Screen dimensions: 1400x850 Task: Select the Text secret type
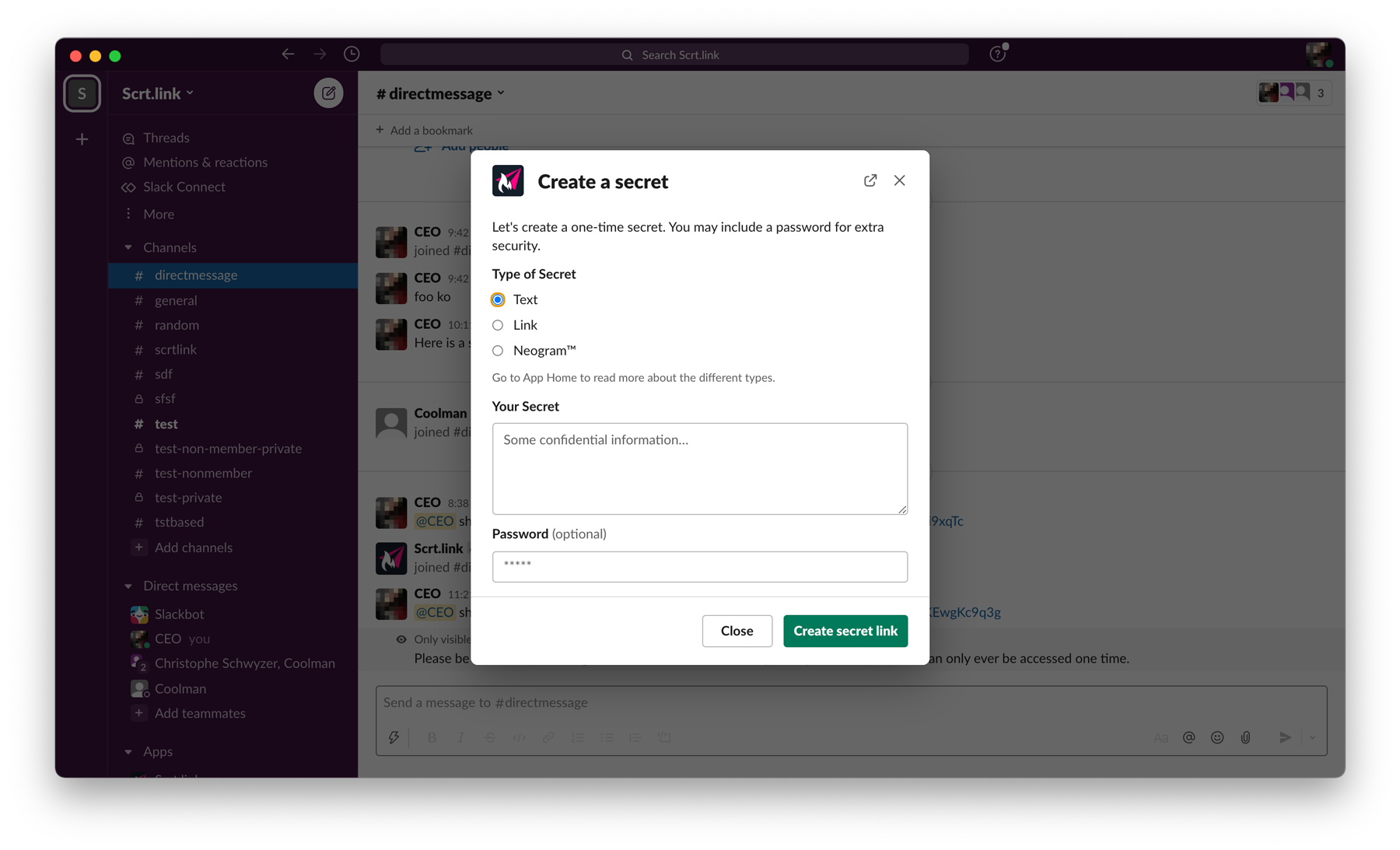point(498,299)
